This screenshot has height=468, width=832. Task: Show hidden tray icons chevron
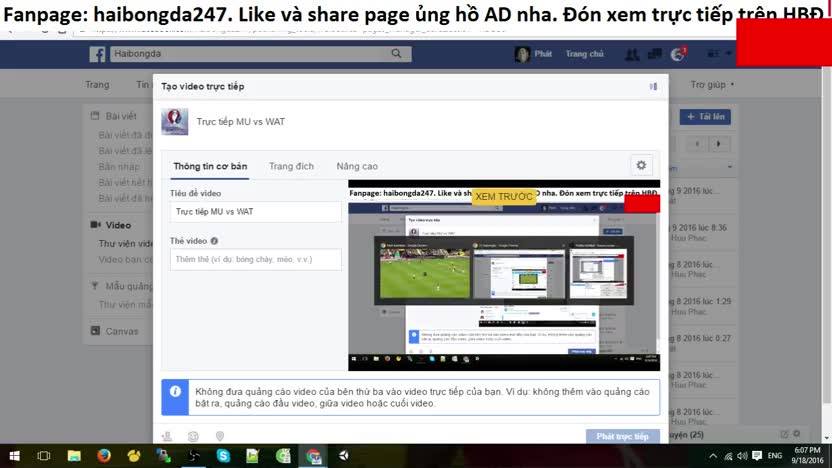tap(713, 456)
